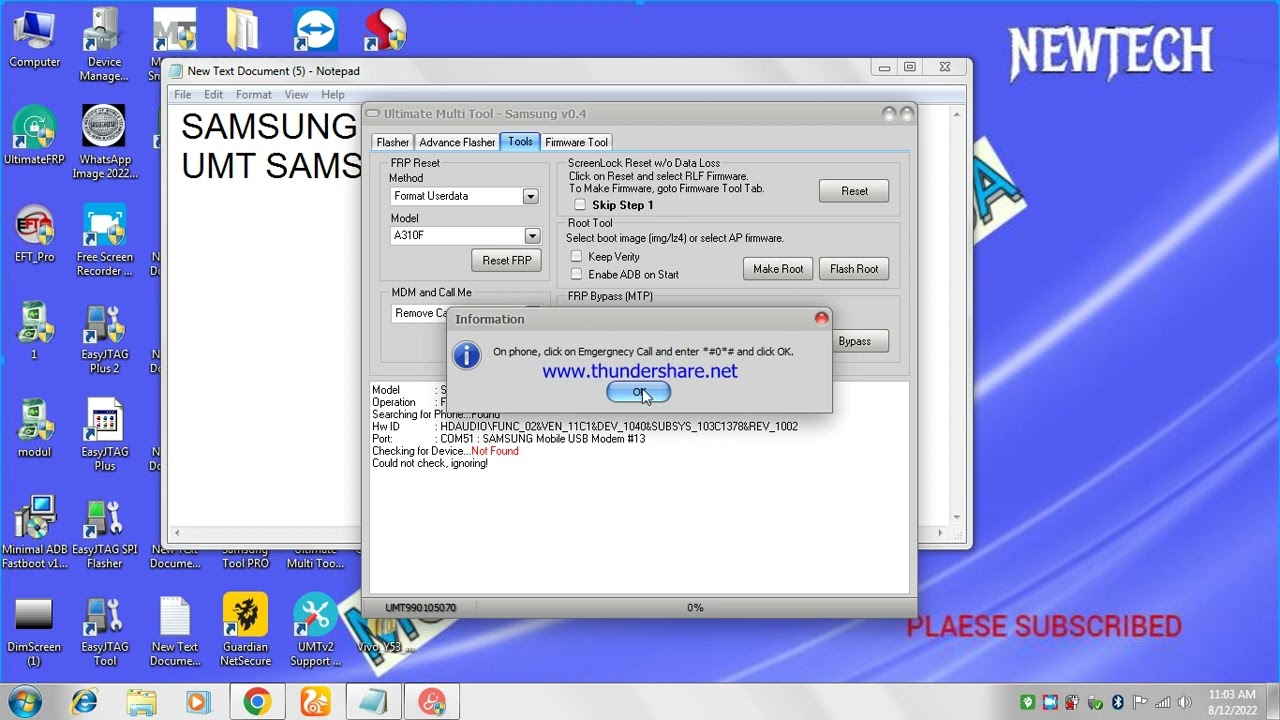Open the Computer desktop icon

tap(35, 40)
